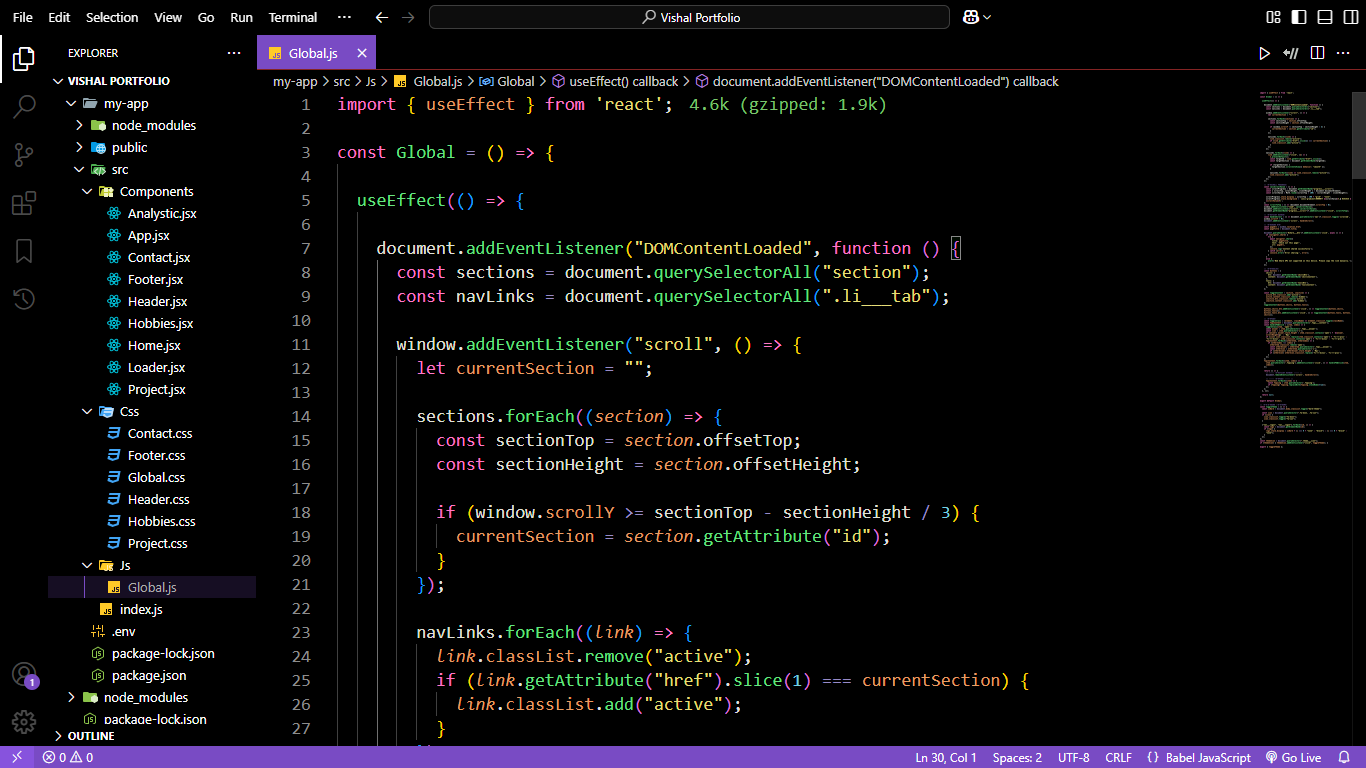
Task: Click the Split Editor Right icon
Action: (x=1318, y=53)
